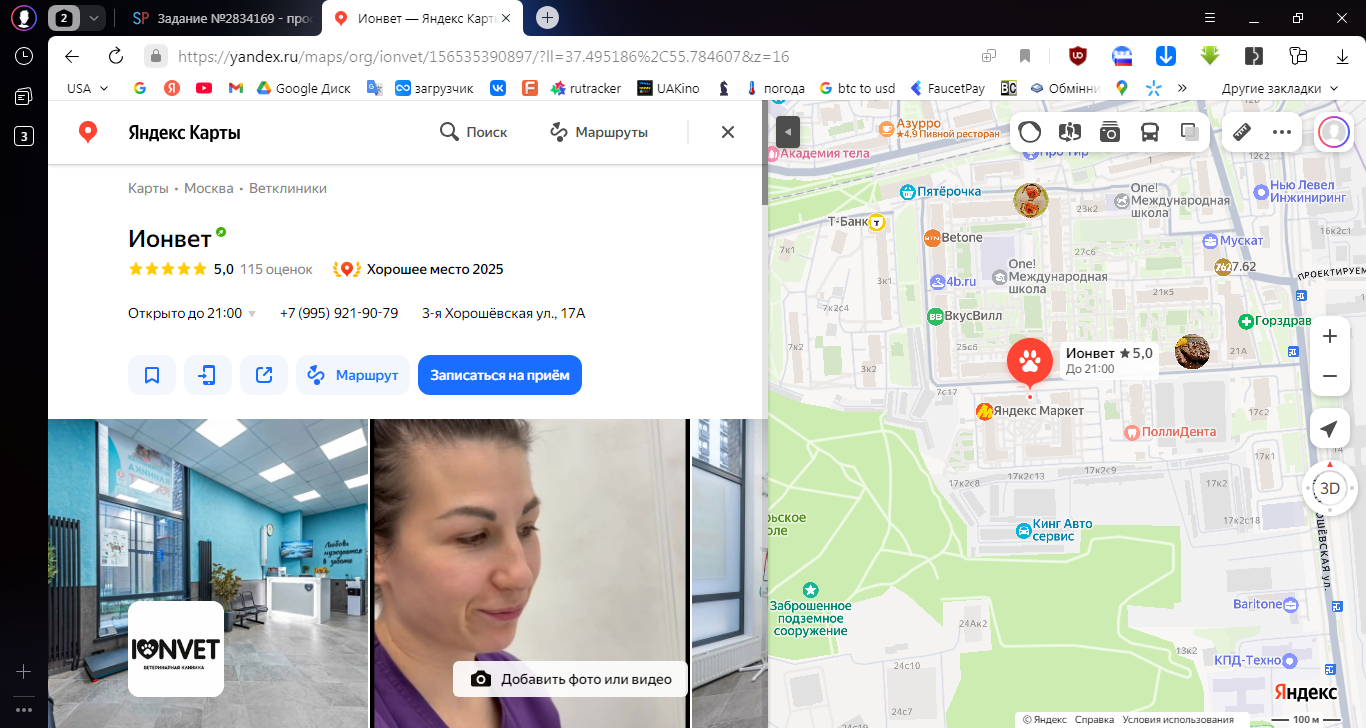Screen dimensions: 1366x728
Task: Open the uBlock Origin extension icon
Action: 1078,56
